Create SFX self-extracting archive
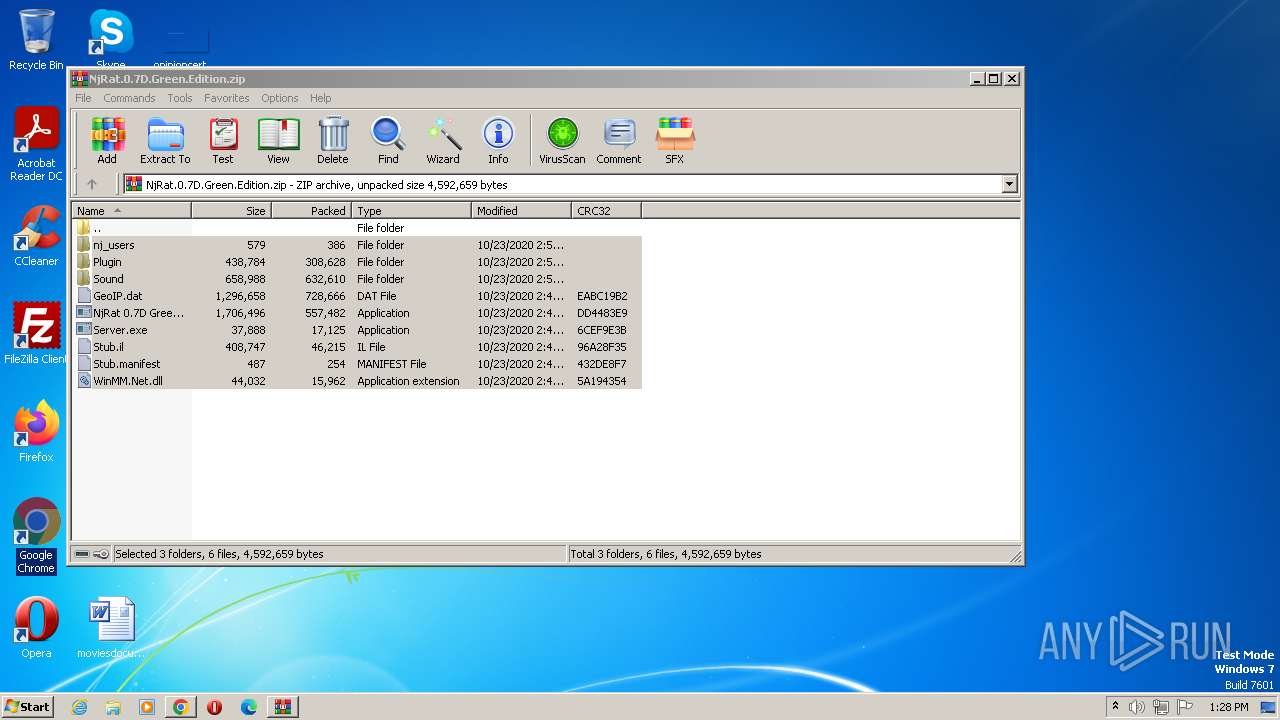 point(675,140)
